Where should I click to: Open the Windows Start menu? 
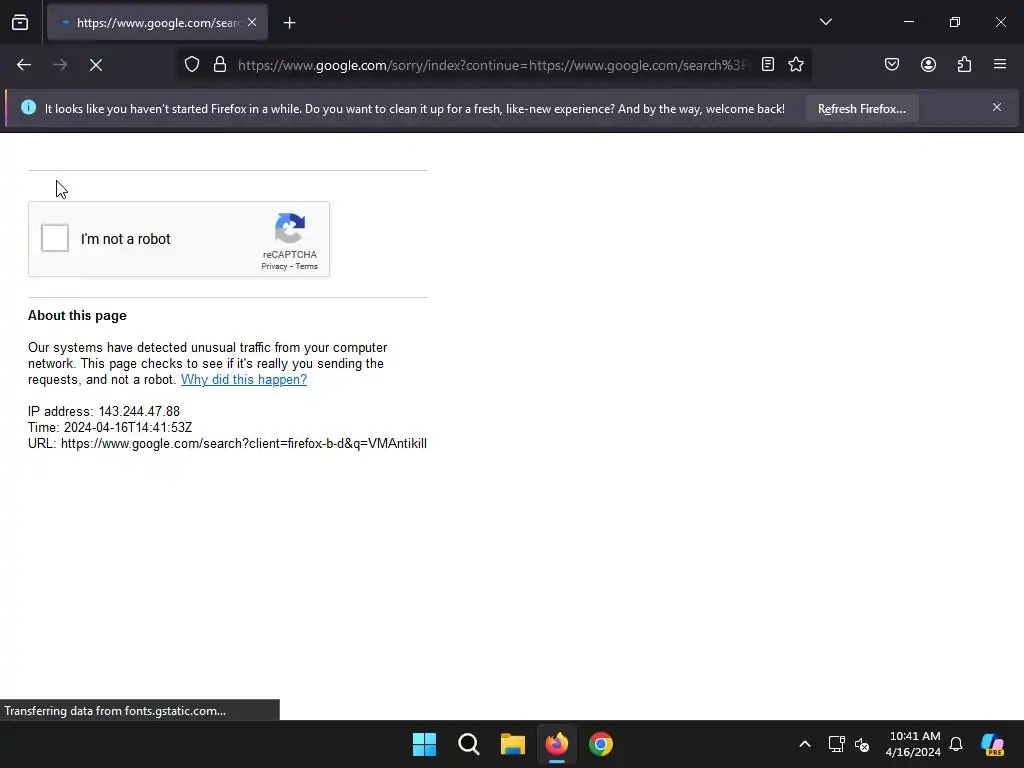(424, 744)
